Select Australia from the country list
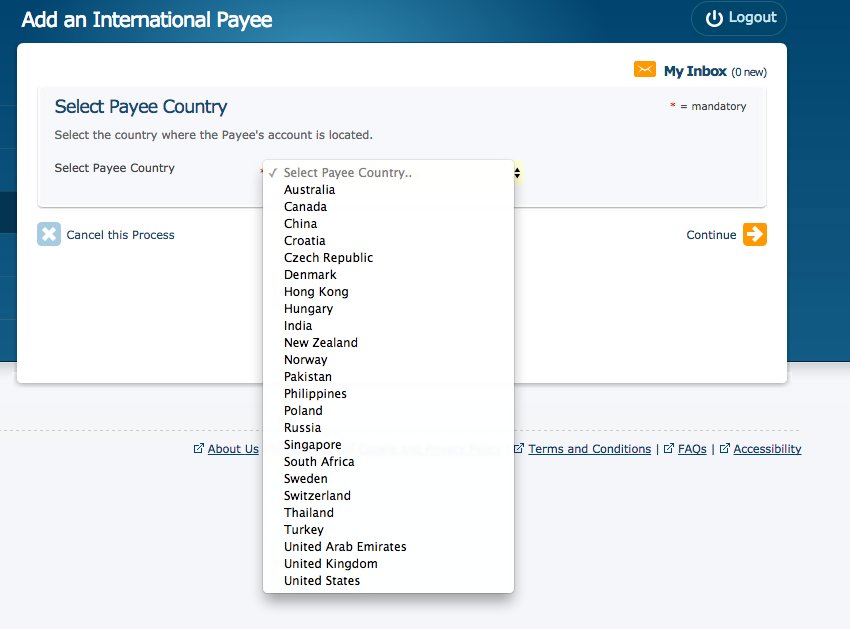Viewport: 850px width, 629px height. pos(388,190)
